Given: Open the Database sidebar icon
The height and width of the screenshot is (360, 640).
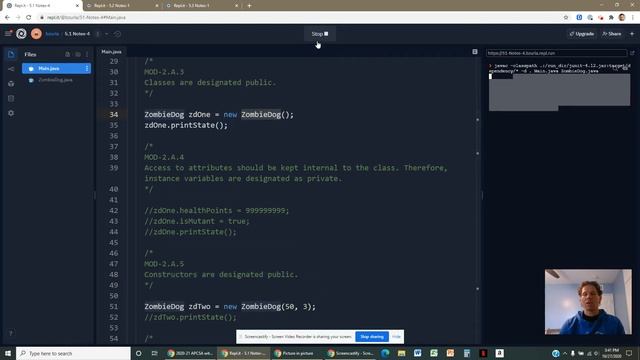Looking at the screenshot, I should pyautogui.click(x=11, y=98).
